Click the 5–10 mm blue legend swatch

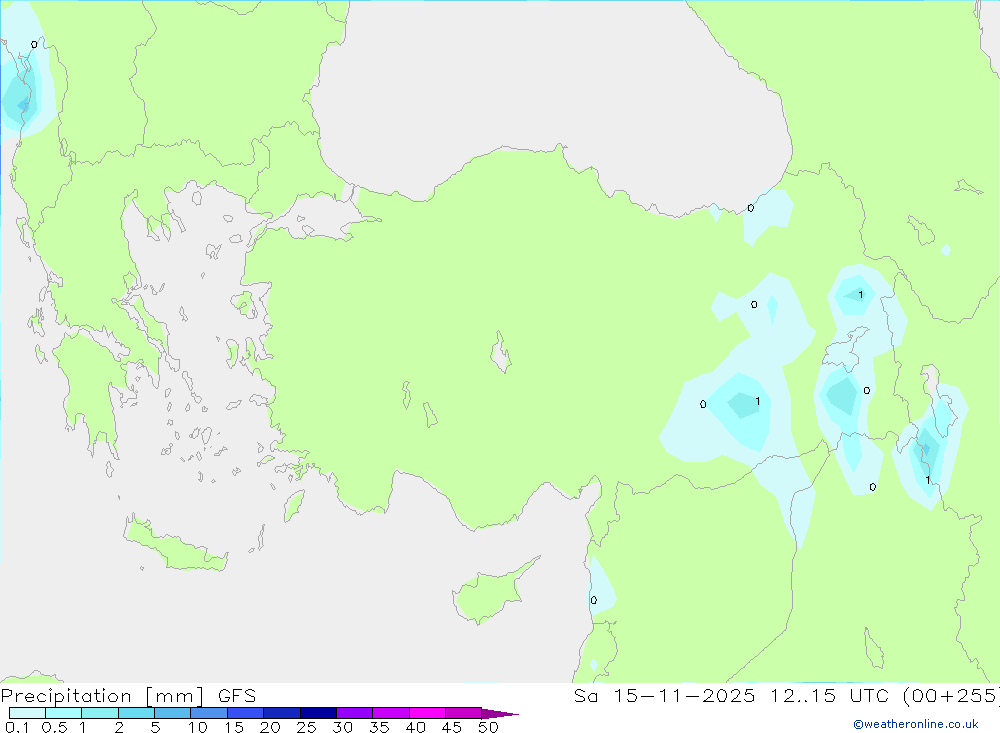173,713
